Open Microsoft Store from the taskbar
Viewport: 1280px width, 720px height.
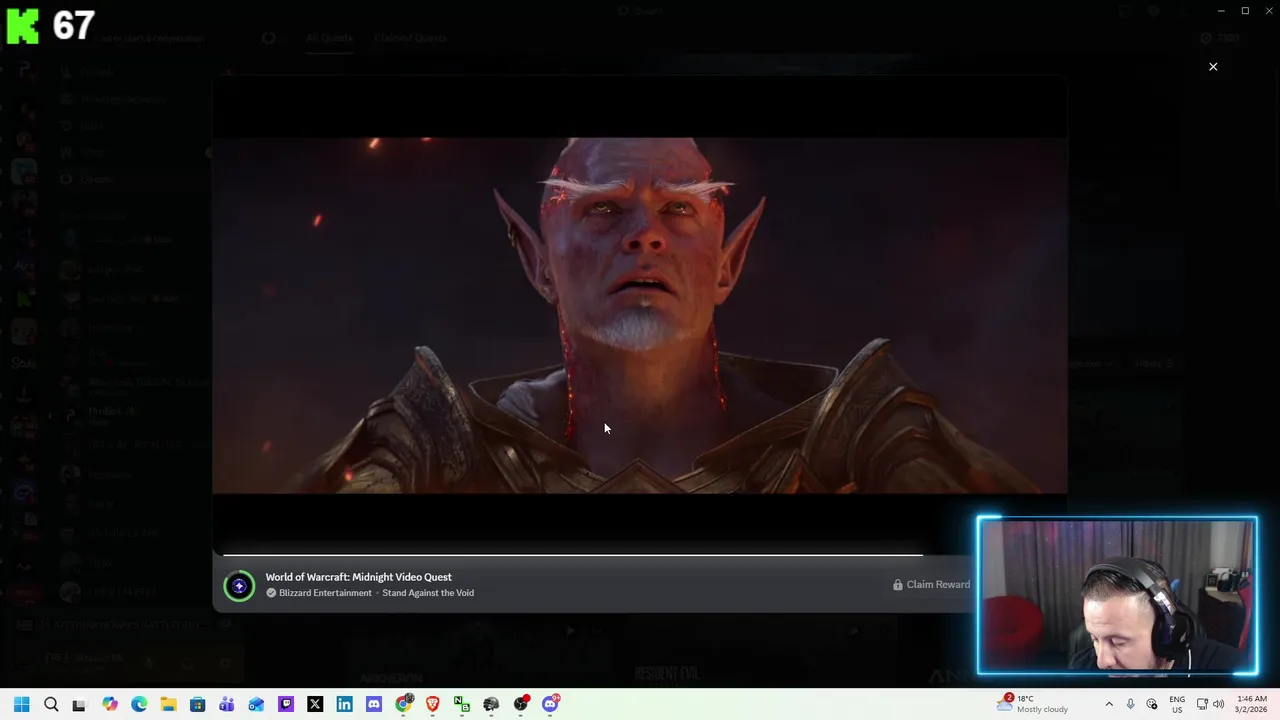[x=197, y=704]
